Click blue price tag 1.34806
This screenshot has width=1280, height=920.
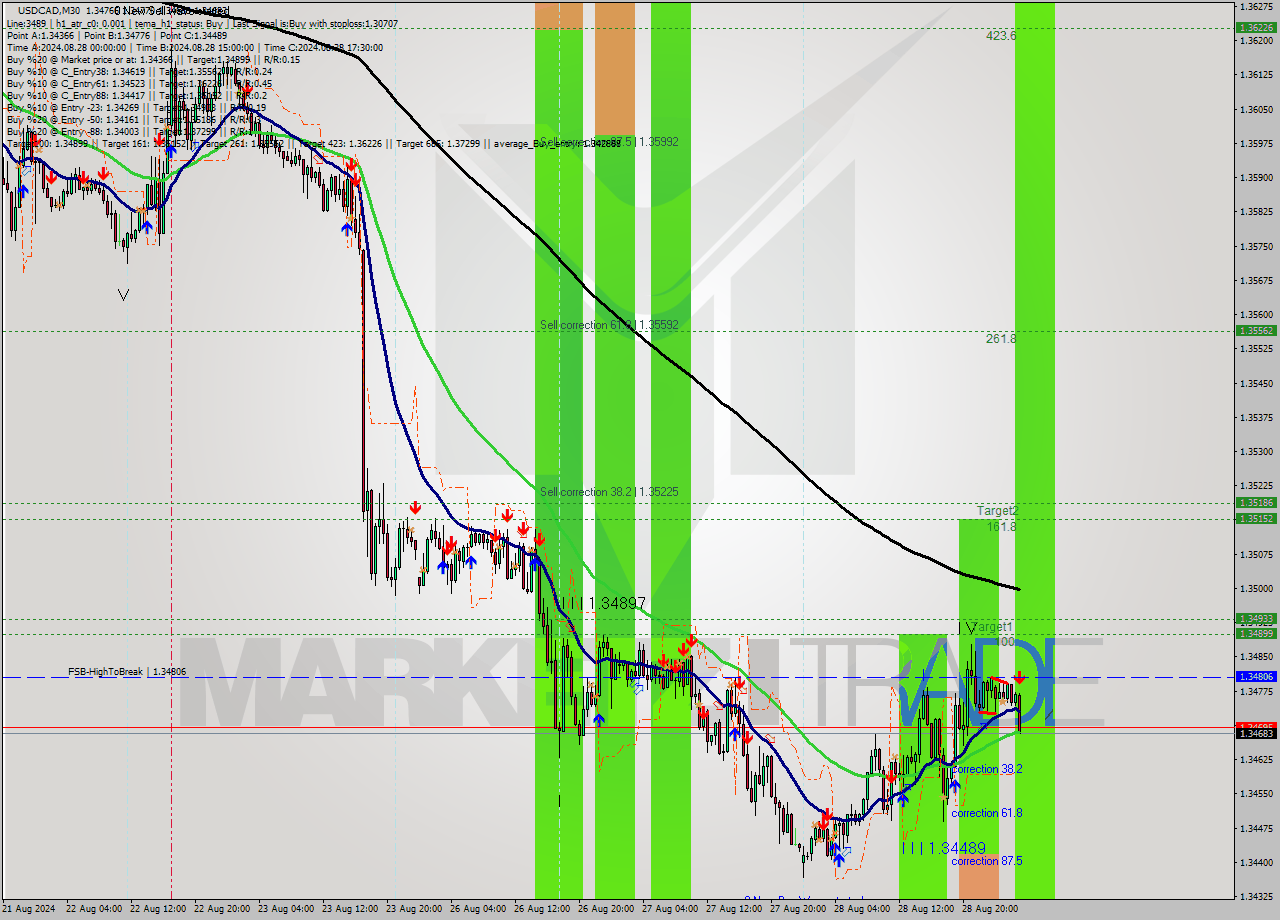coord(1256,677)
